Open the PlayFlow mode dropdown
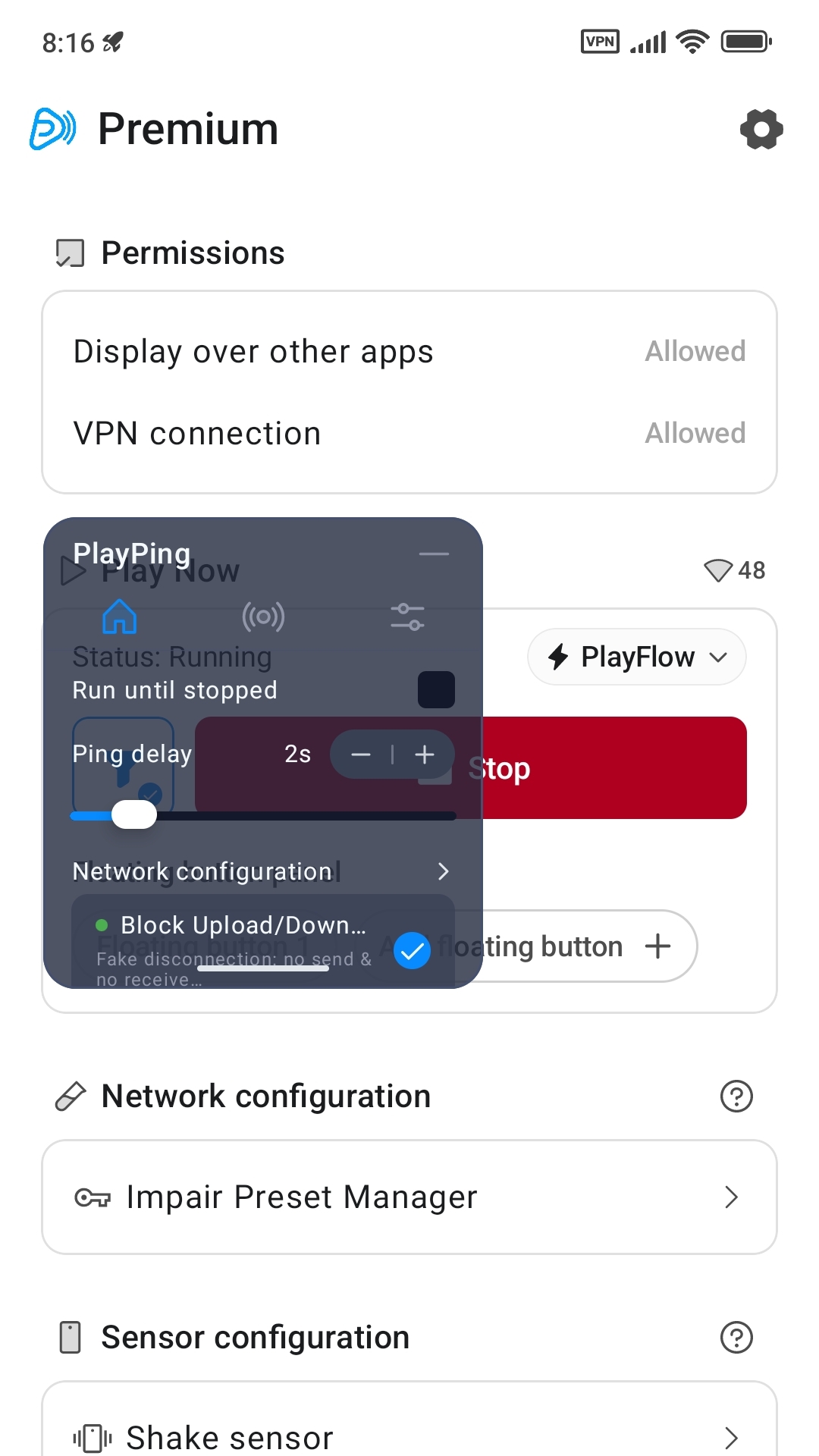The width and height of the screenshot is (819, 1456). (x=637, y=657)
